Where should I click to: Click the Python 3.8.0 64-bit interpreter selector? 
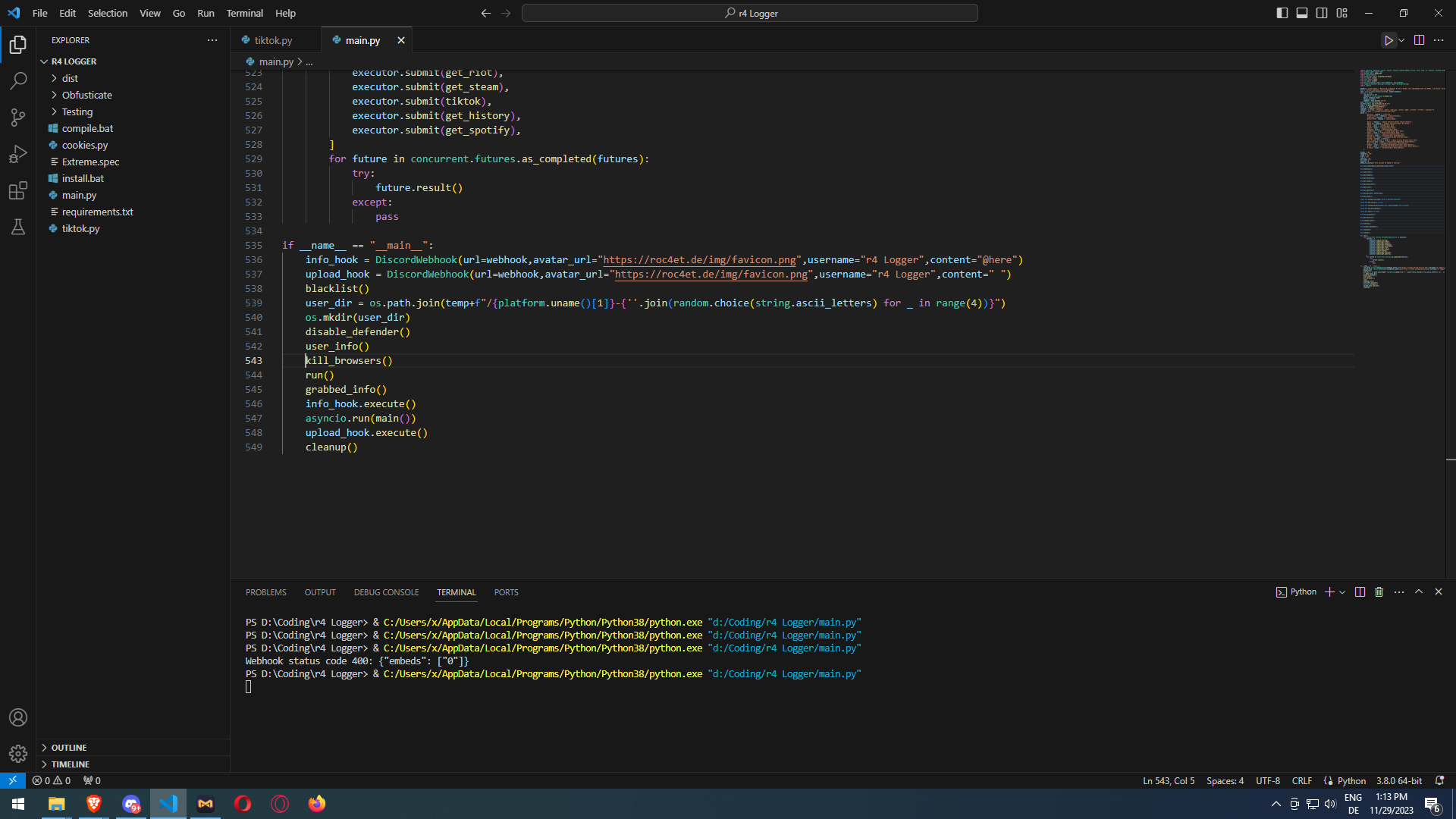[x=1398, y=780]
